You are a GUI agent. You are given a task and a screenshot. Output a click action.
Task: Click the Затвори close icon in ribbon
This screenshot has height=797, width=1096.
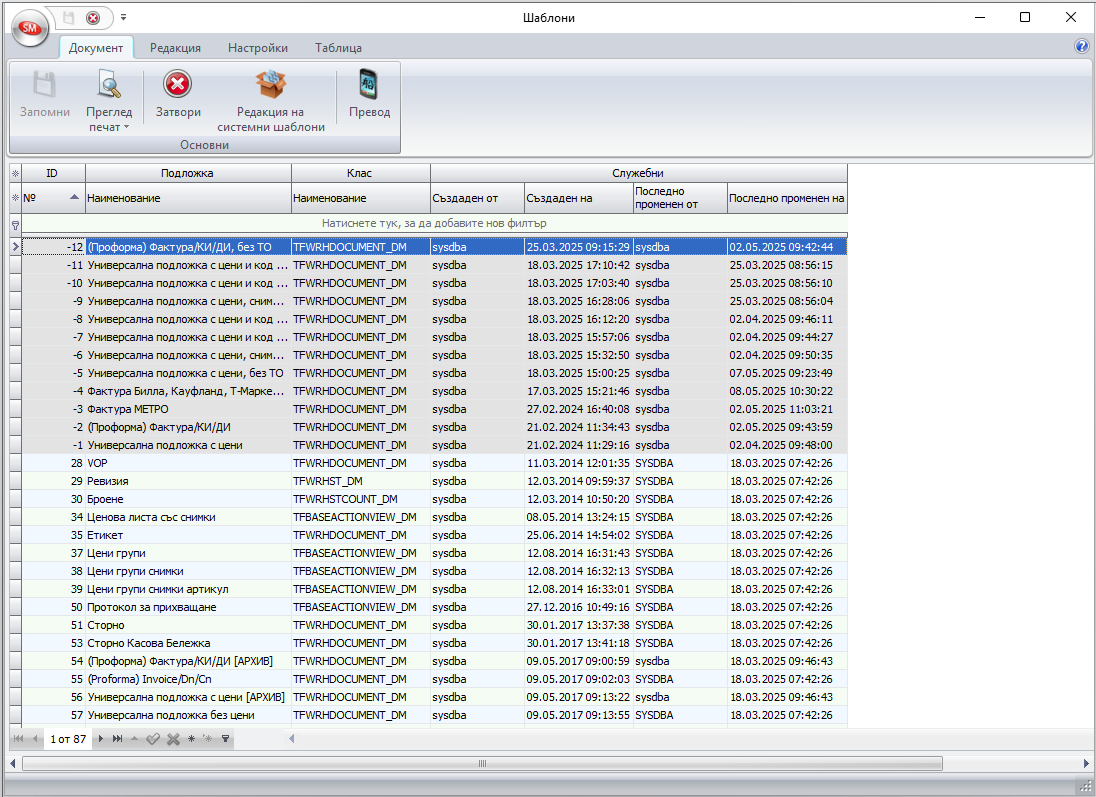[x=178, y=85]
